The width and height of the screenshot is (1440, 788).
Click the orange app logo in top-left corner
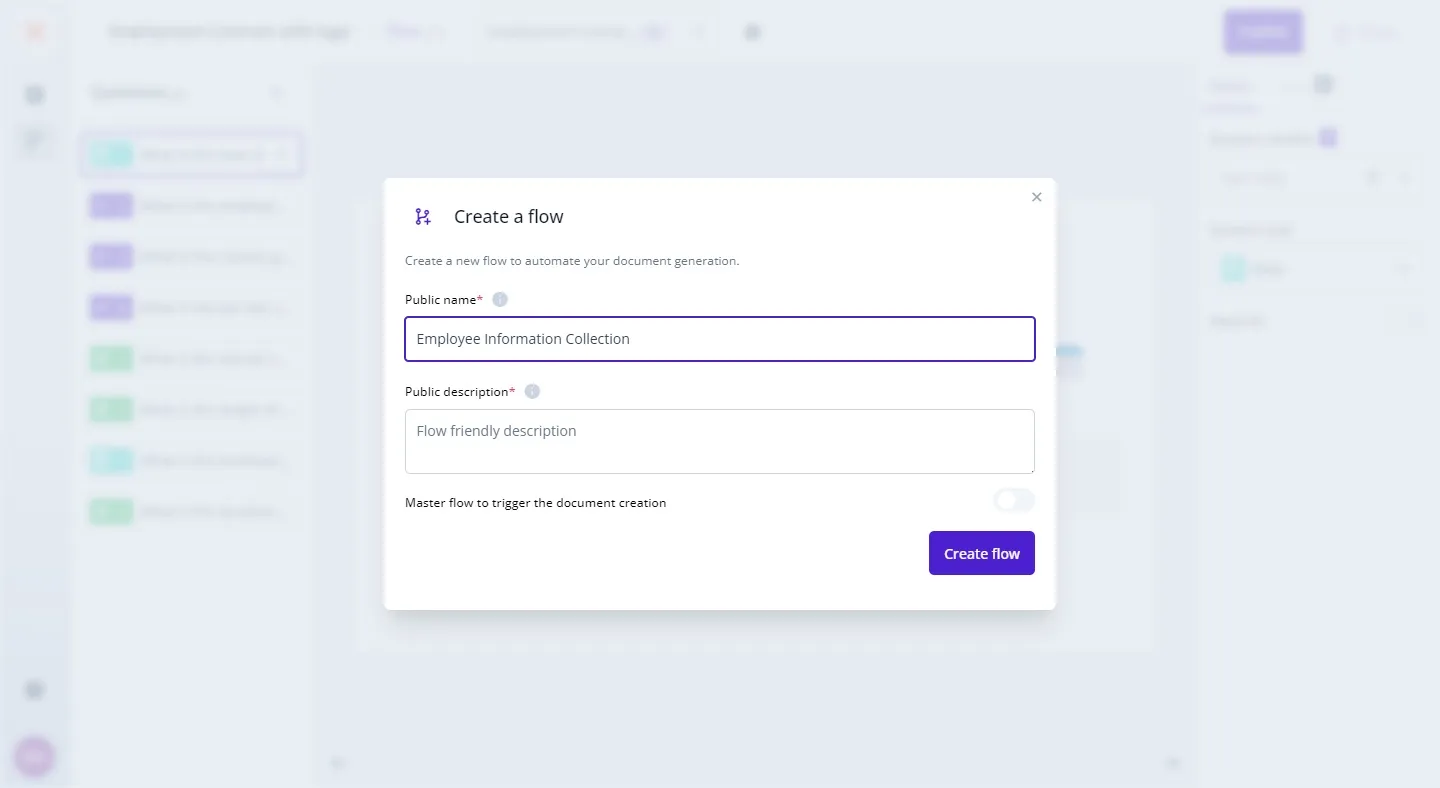tap(35, 32)
